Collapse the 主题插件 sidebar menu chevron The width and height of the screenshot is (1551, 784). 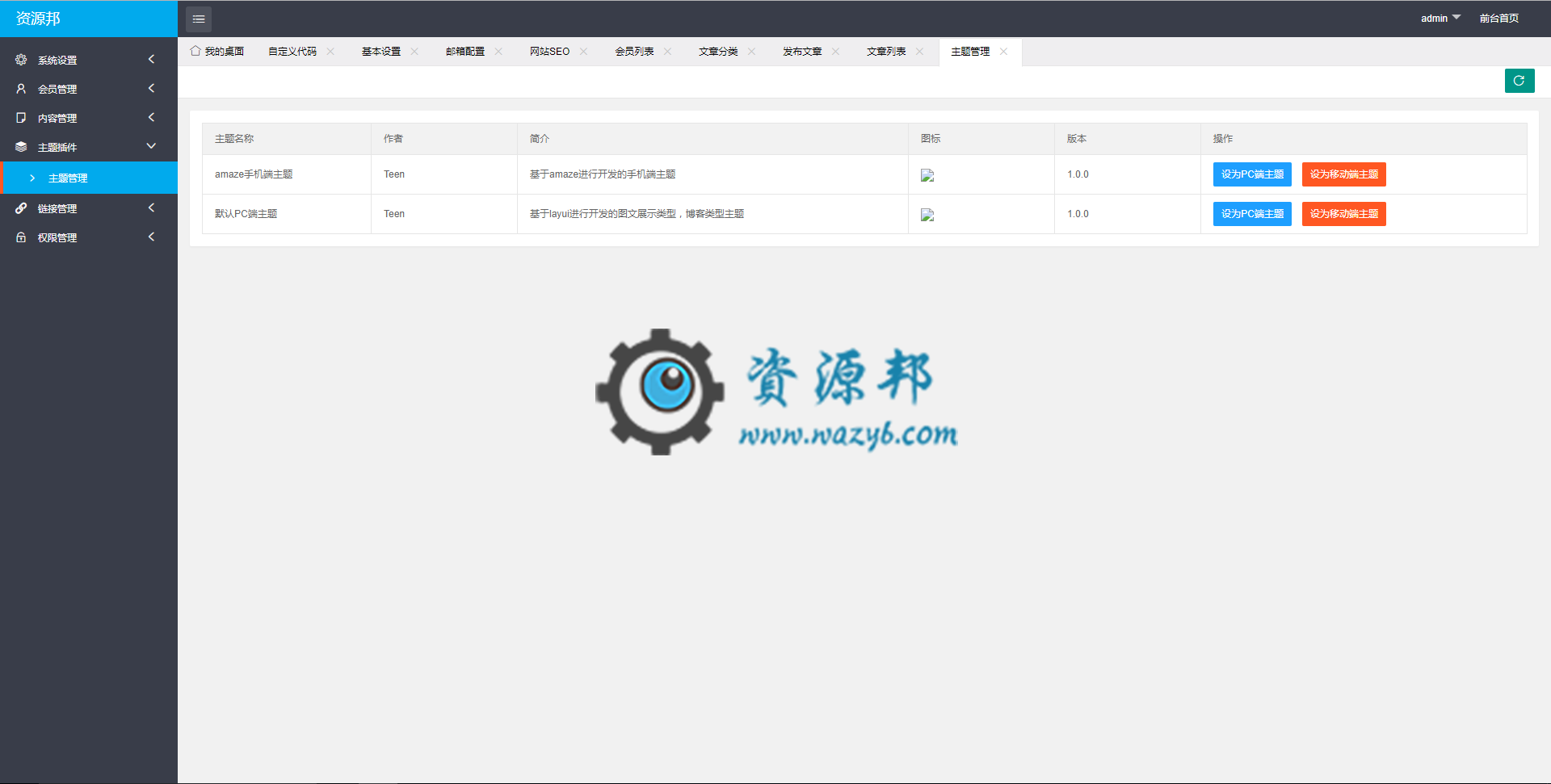pyautogui.click(x=151, y=146)
